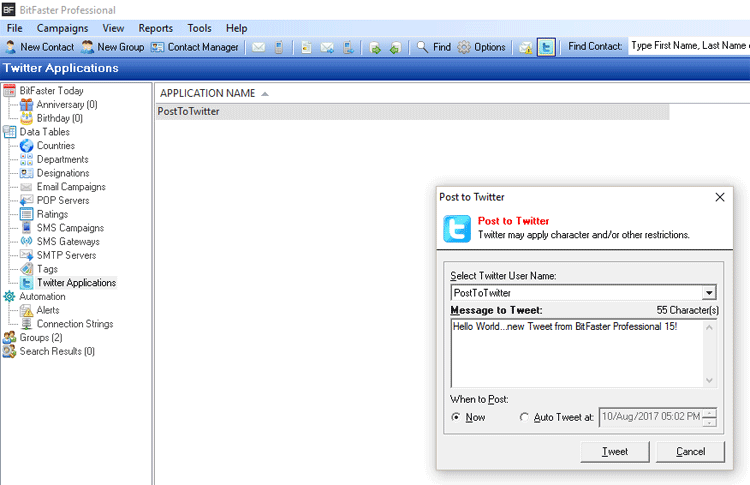Select the Anniversary (0) tree label
Image resolution: width=750 pixels, height=485 pixels.
point(67,104)
